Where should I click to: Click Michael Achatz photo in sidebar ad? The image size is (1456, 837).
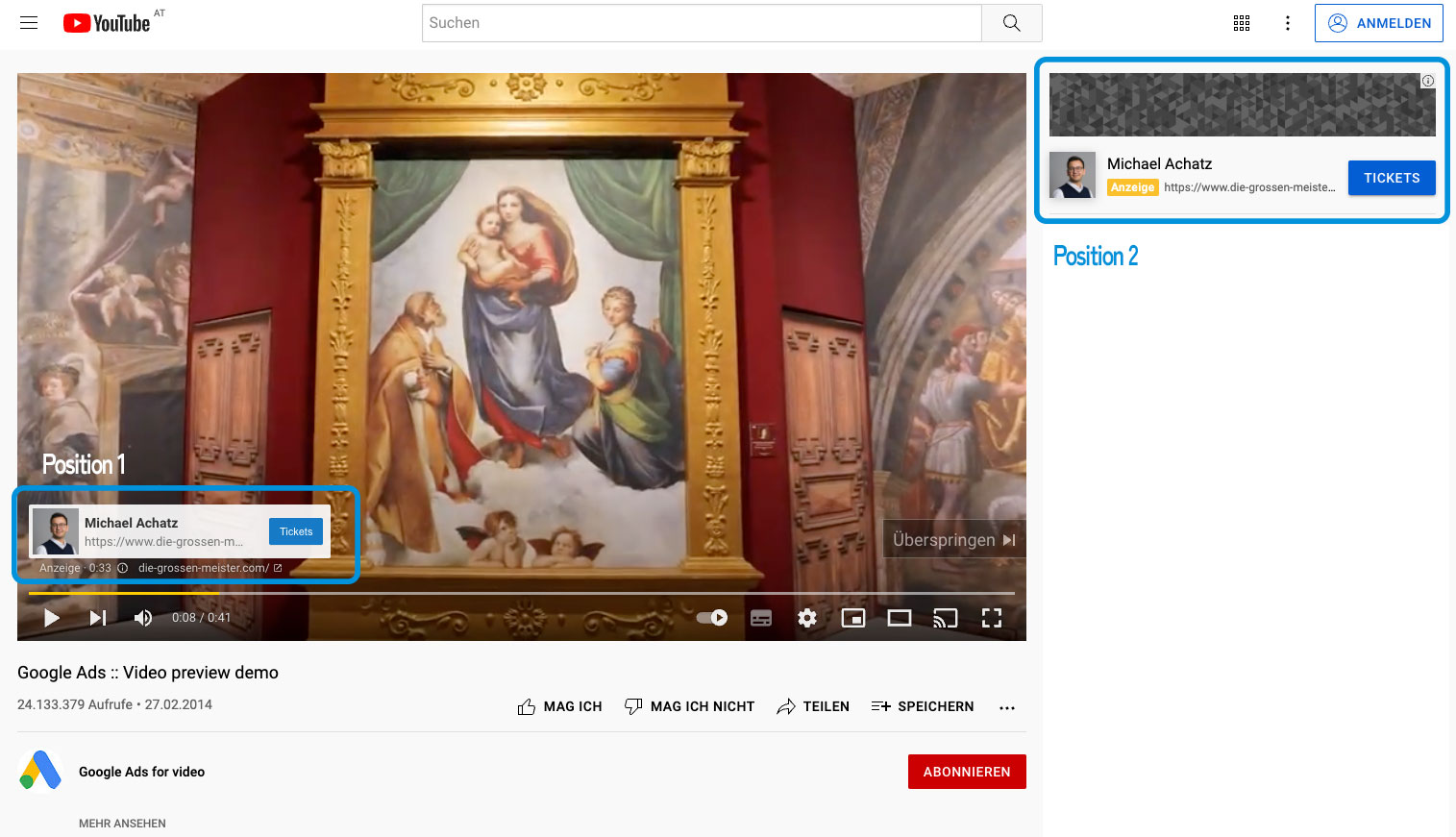pos(1073,175)
